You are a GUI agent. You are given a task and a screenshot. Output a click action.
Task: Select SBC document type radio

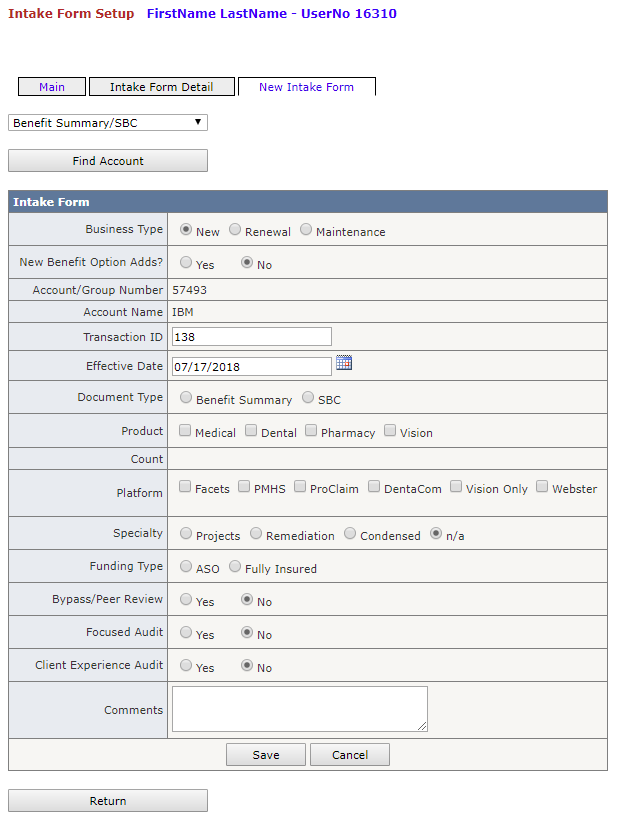pyautogui.click(x=308, y=398)
